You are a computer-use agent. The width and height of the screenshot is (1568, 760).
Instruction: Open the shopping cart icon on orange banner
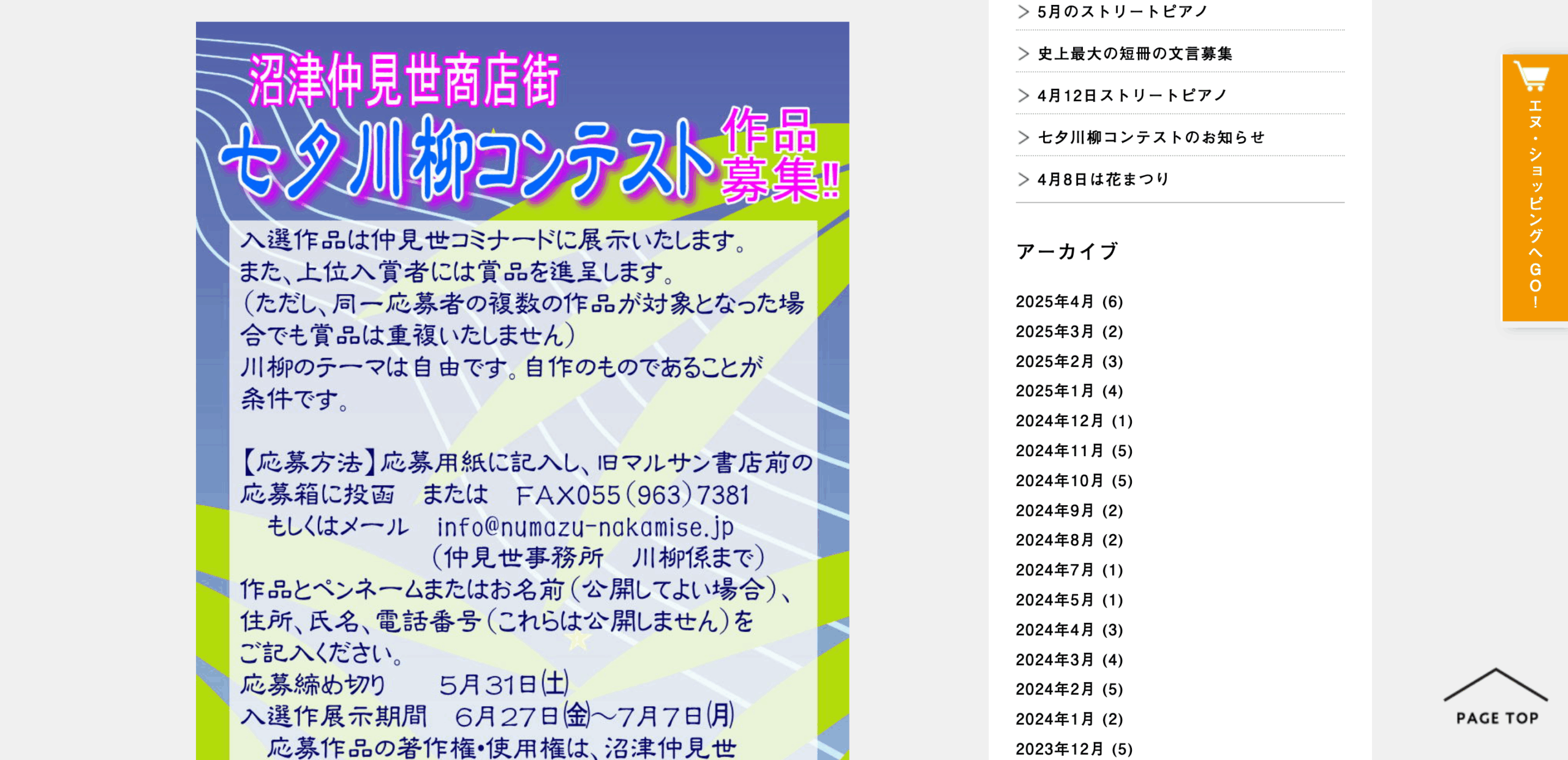(1531, 77)
